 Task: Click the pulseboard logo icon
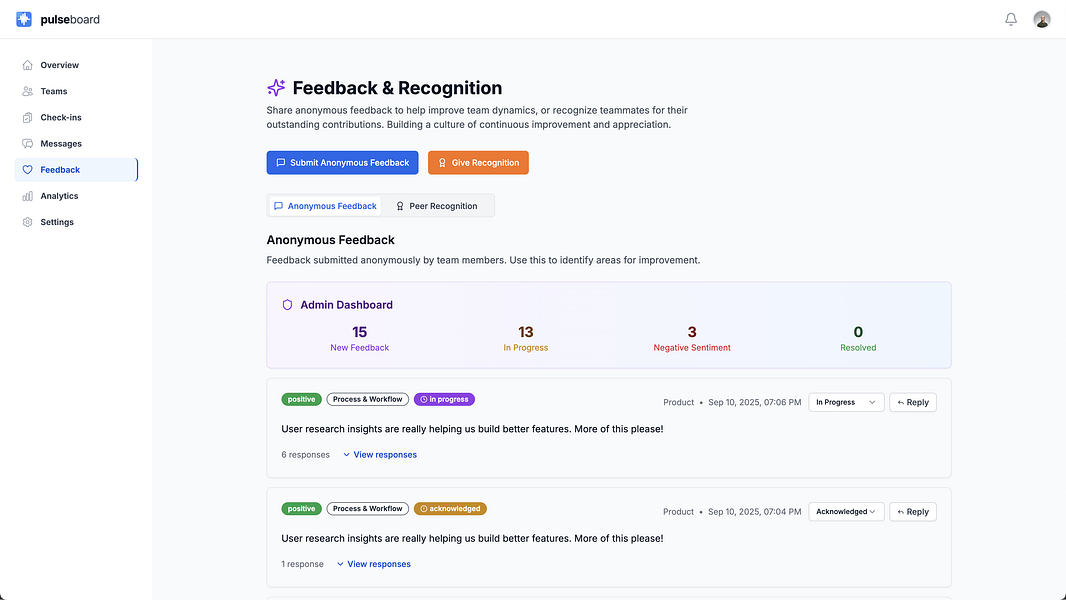24,19
